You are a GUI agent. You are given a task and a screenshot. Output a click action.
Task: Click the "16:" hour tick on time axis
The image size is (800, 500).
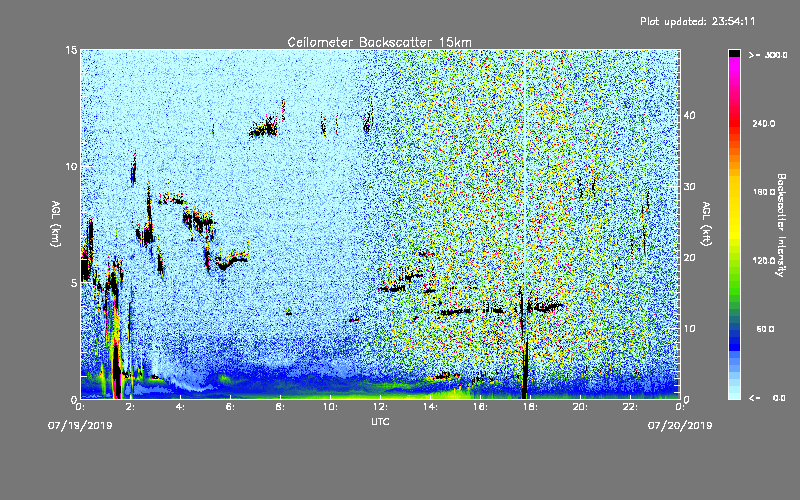click(480, 407)
